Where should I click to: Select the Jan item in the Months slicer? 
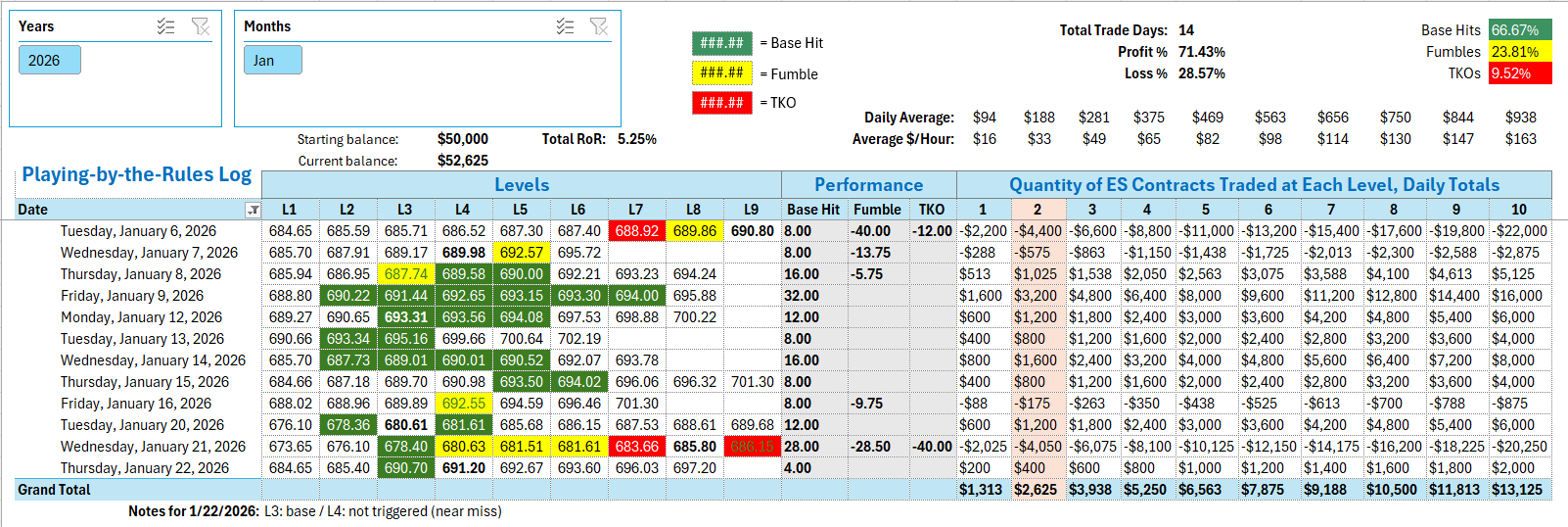[272, 61]
